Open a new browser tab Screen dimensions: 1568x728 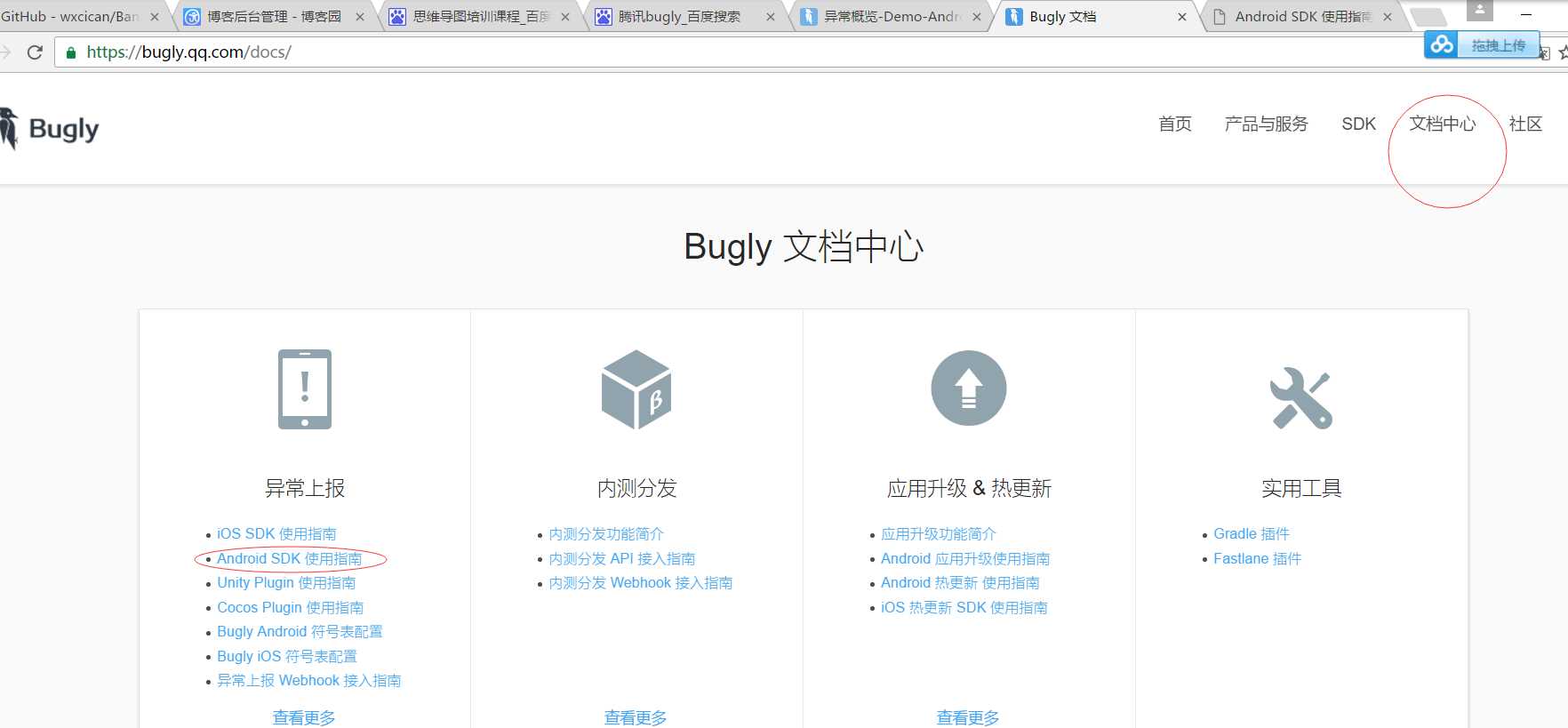1428,17
